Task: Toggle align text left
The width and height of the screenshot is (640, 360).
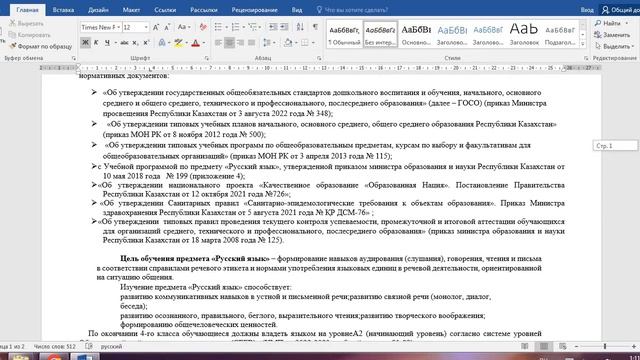Action: pyautogui.click(x=218, y=42)
